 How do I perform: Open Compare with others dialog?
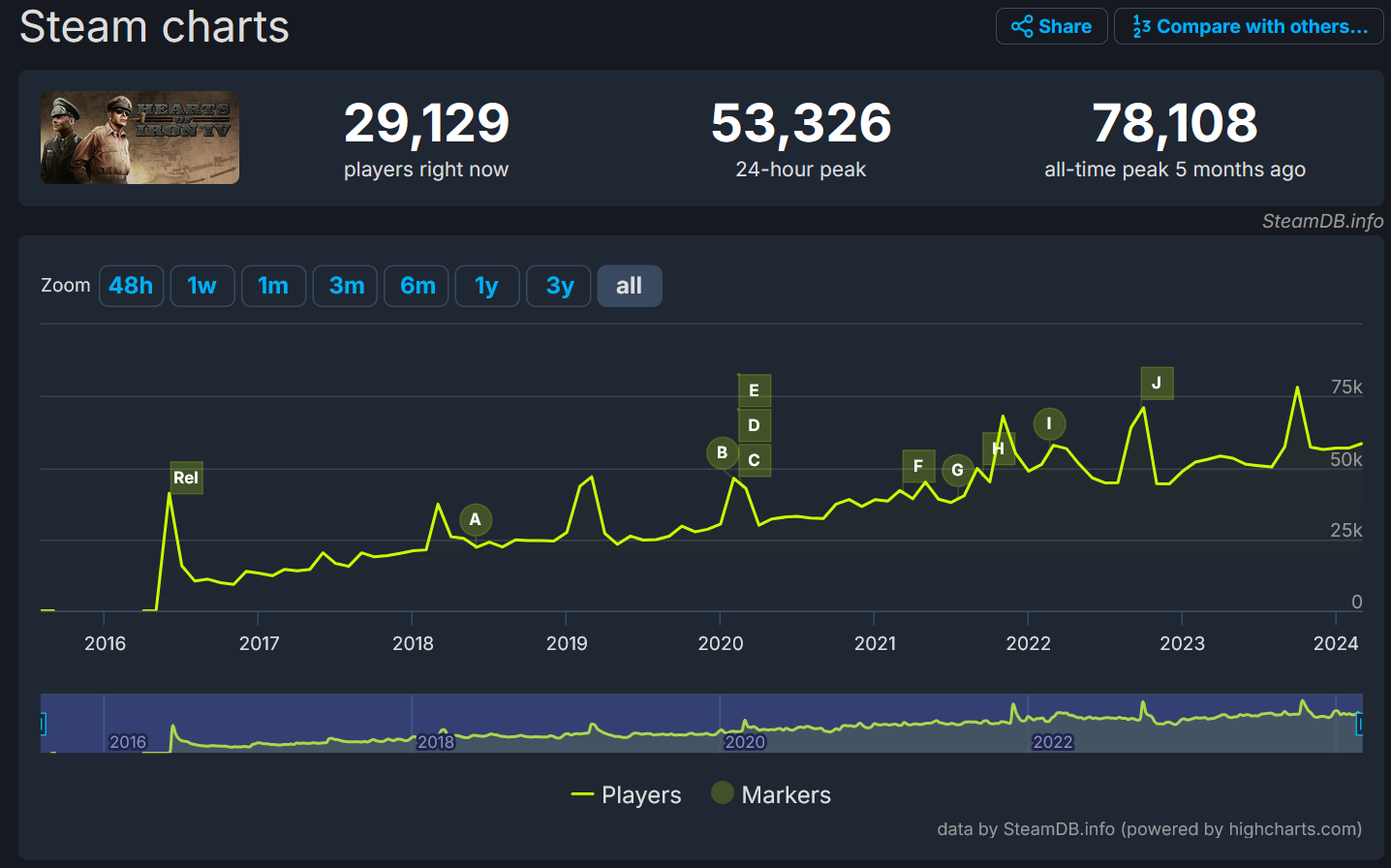[x=1249, y=26]
